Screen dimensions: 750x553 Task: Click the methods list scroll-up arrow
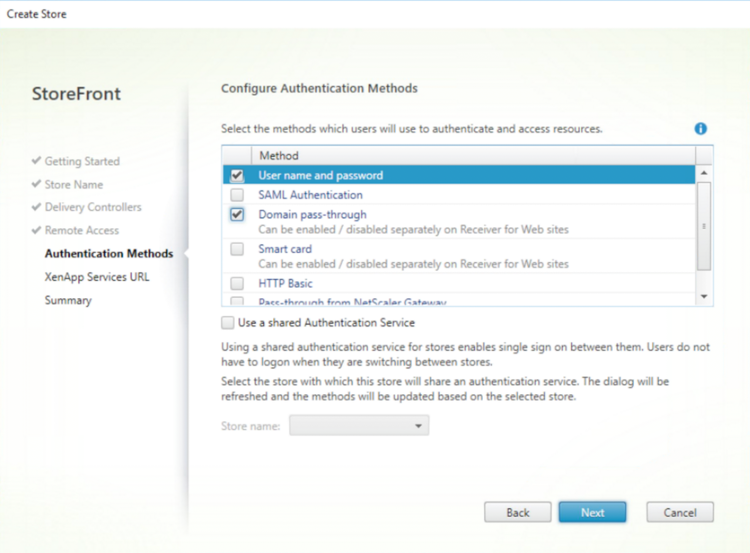click(704, 173)
